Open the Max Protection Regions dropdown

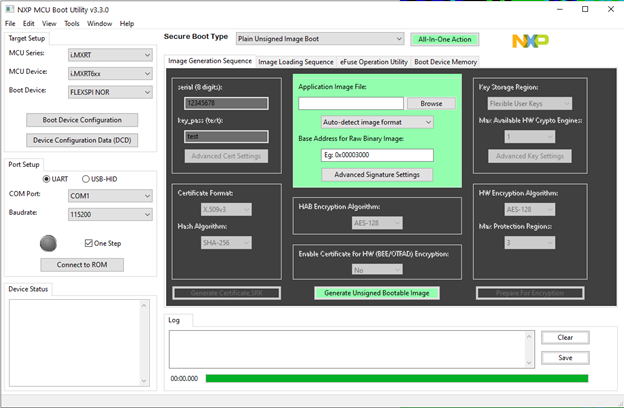click(530, 243)
